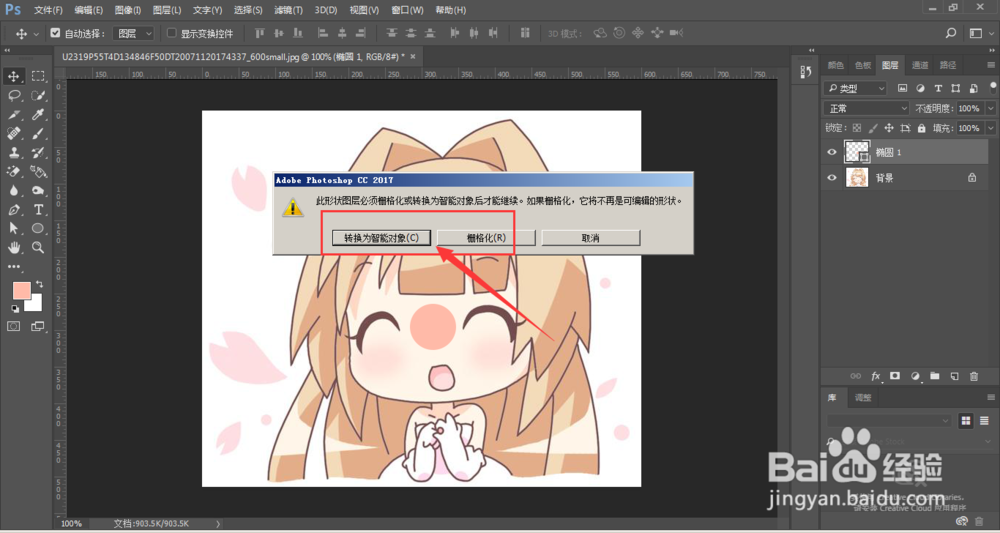Toggle Quick Mask mode icon

tap(13, 326)
